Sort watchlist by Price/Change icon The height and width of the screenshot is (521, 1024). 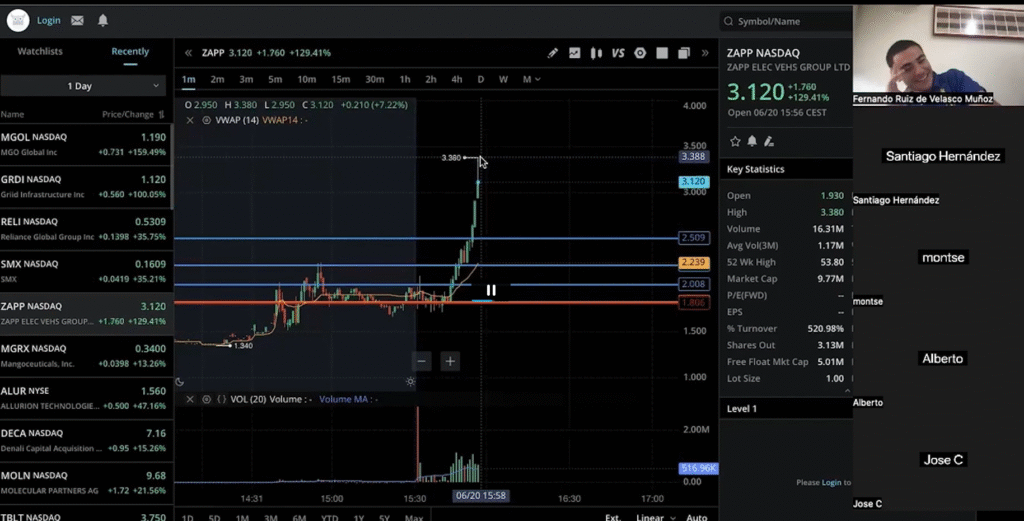pos(161,114)
